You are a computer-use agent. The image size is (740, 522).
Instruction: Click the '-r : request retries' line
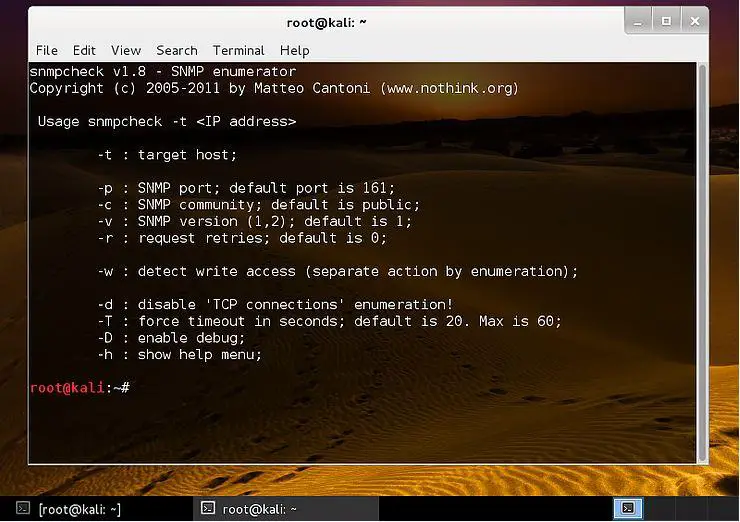tap(242, 238)
